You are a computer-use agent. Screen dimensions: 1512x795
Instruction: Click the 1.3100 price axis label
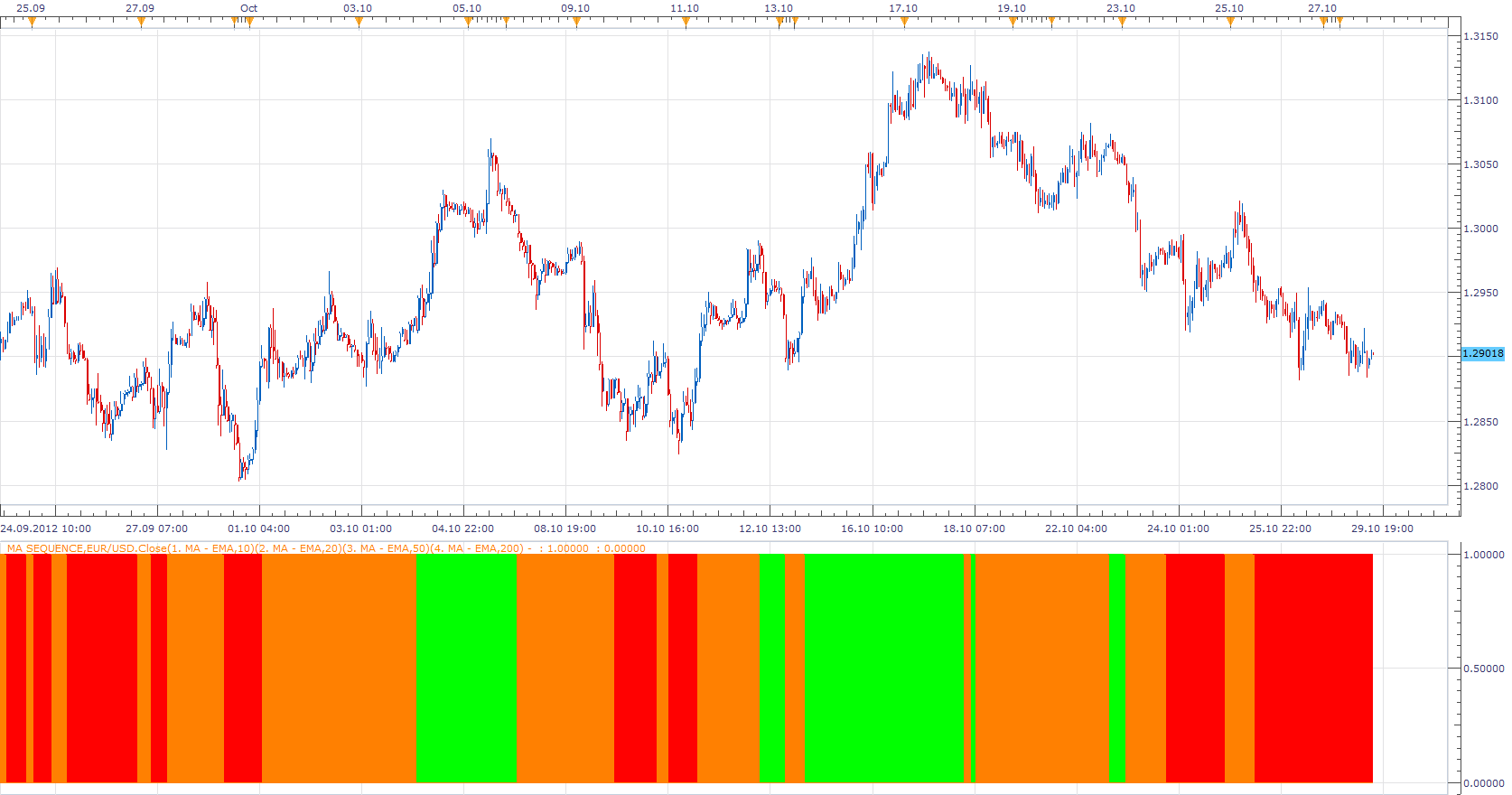pos(1481,100)
